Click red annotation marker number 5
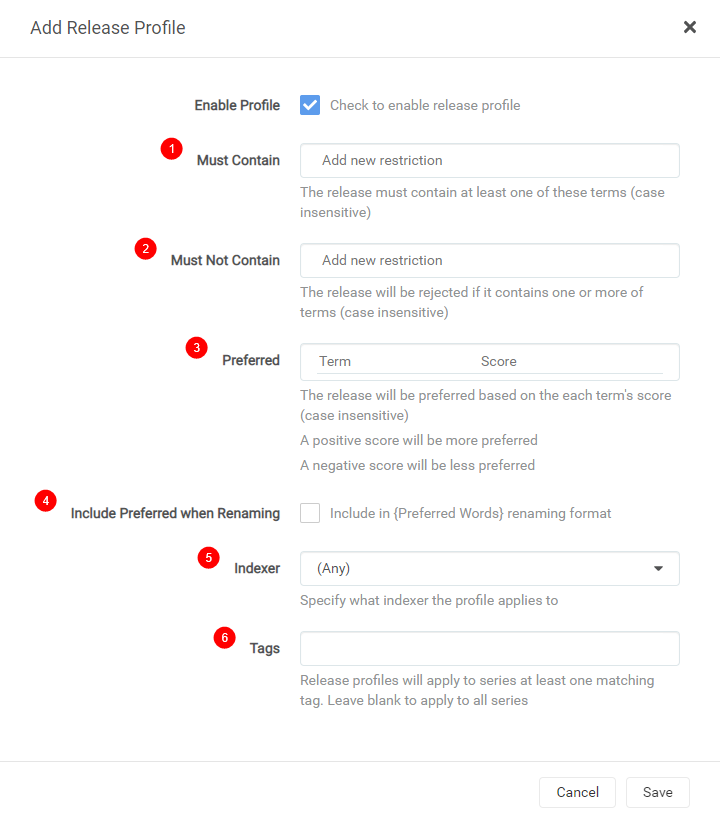This screenshot has height=823, width=720. (208, 557)
